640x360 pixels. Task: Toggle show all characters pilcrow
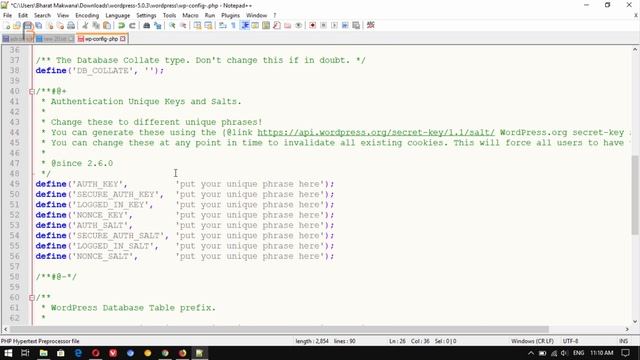(233, 25)
